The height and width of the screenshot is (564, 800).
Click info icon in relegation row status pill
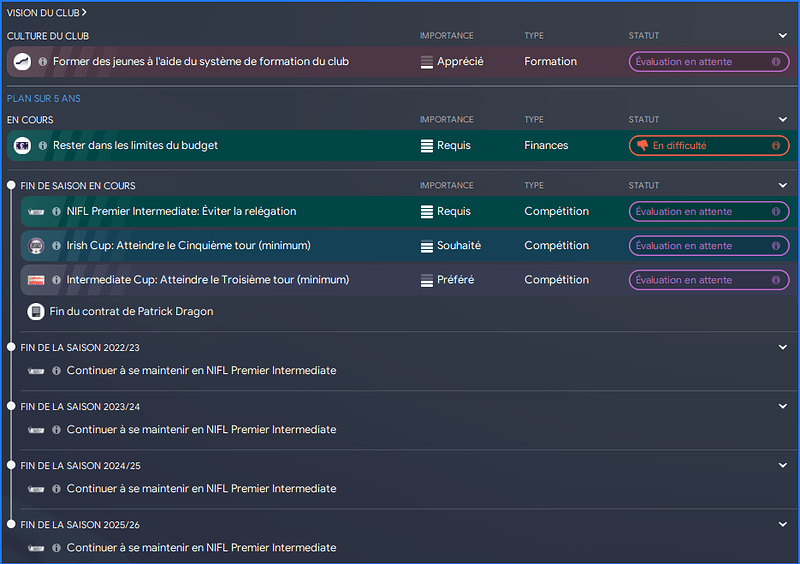click(x=776, y=212)
